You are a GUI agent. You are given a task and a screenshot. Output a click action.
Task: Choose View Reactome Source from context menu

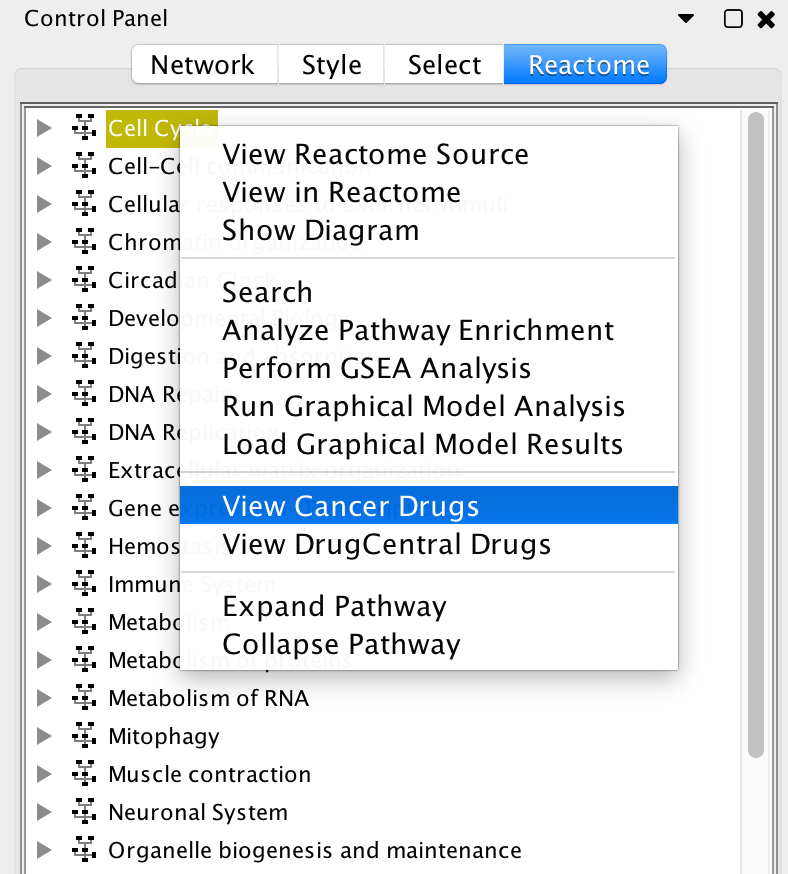coord(429,154)
